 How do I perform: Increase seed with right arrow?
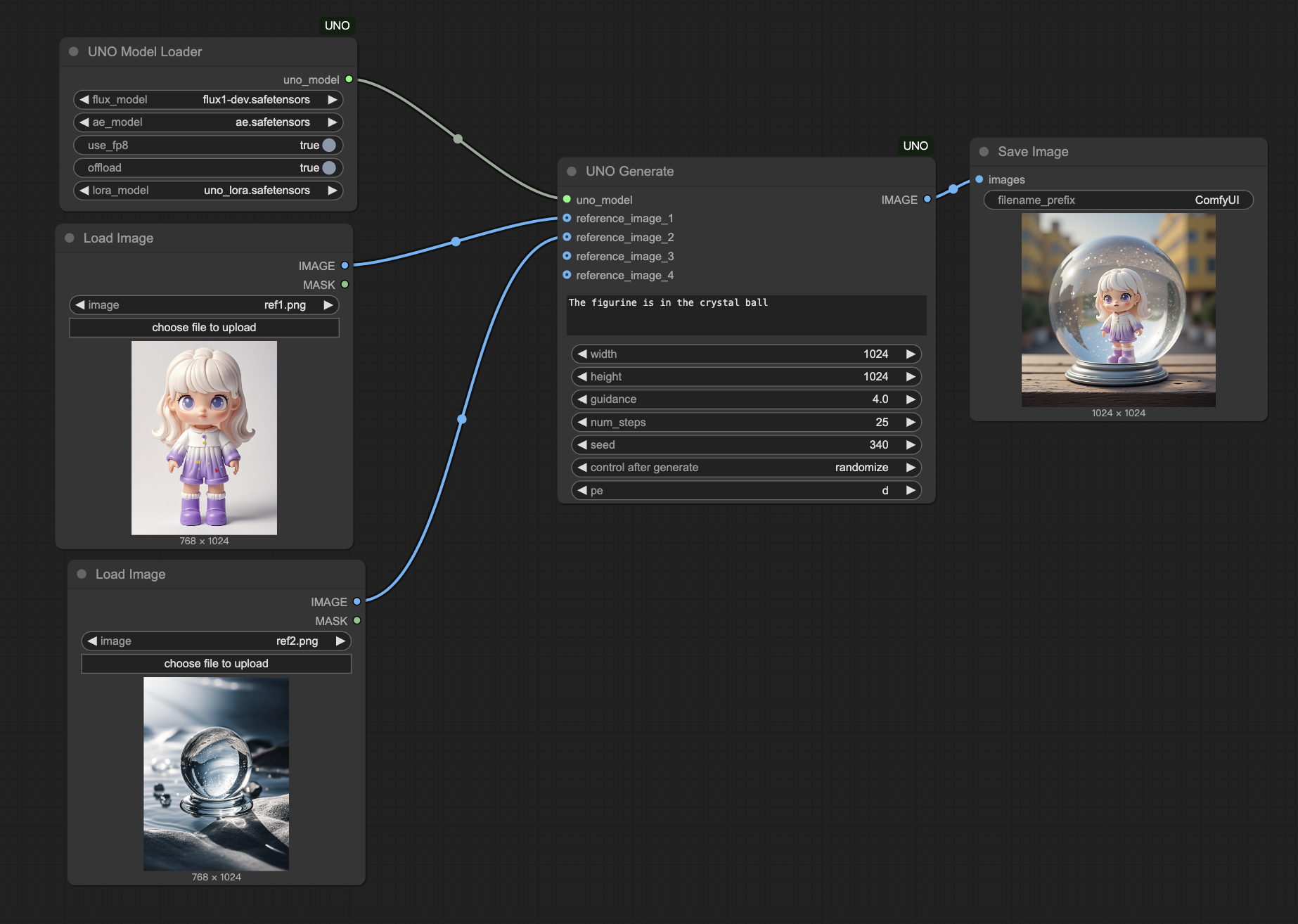[911, 444]
